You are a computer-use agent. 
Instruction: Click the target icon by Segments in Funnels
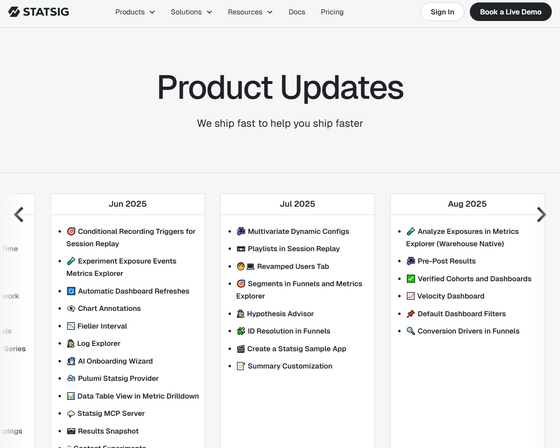click(241, 284)
